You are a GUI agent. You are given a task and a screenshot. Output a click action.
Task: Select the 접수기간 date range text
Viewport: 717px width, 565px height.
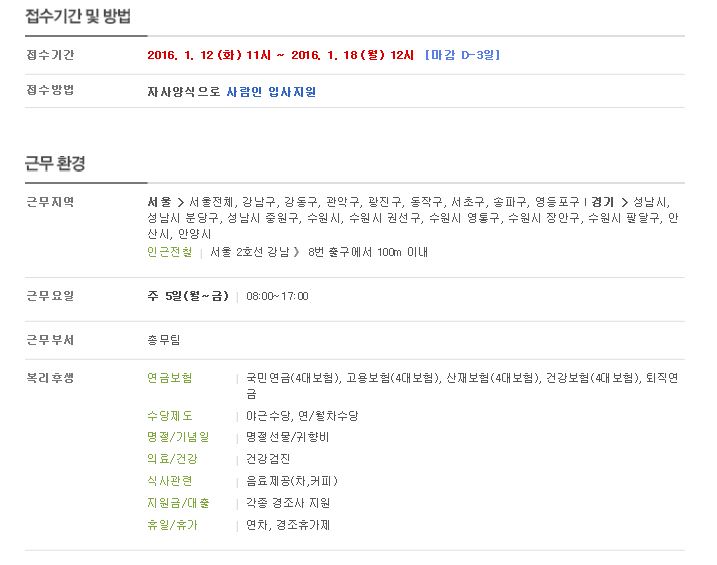pyautogui.click(x=280, y=55)
